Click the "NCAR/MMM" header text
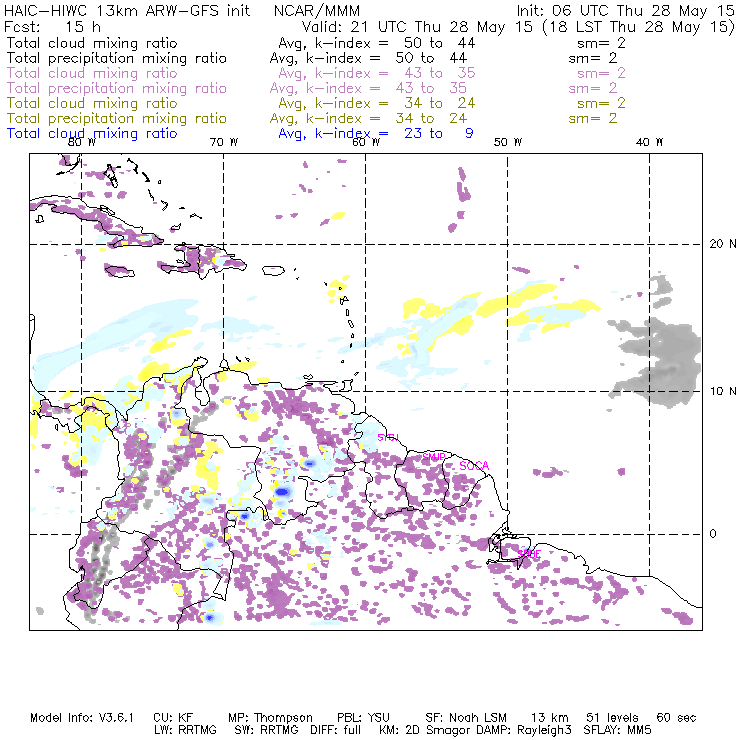Screen dimensions: 740x740 (x=317, y=10)
